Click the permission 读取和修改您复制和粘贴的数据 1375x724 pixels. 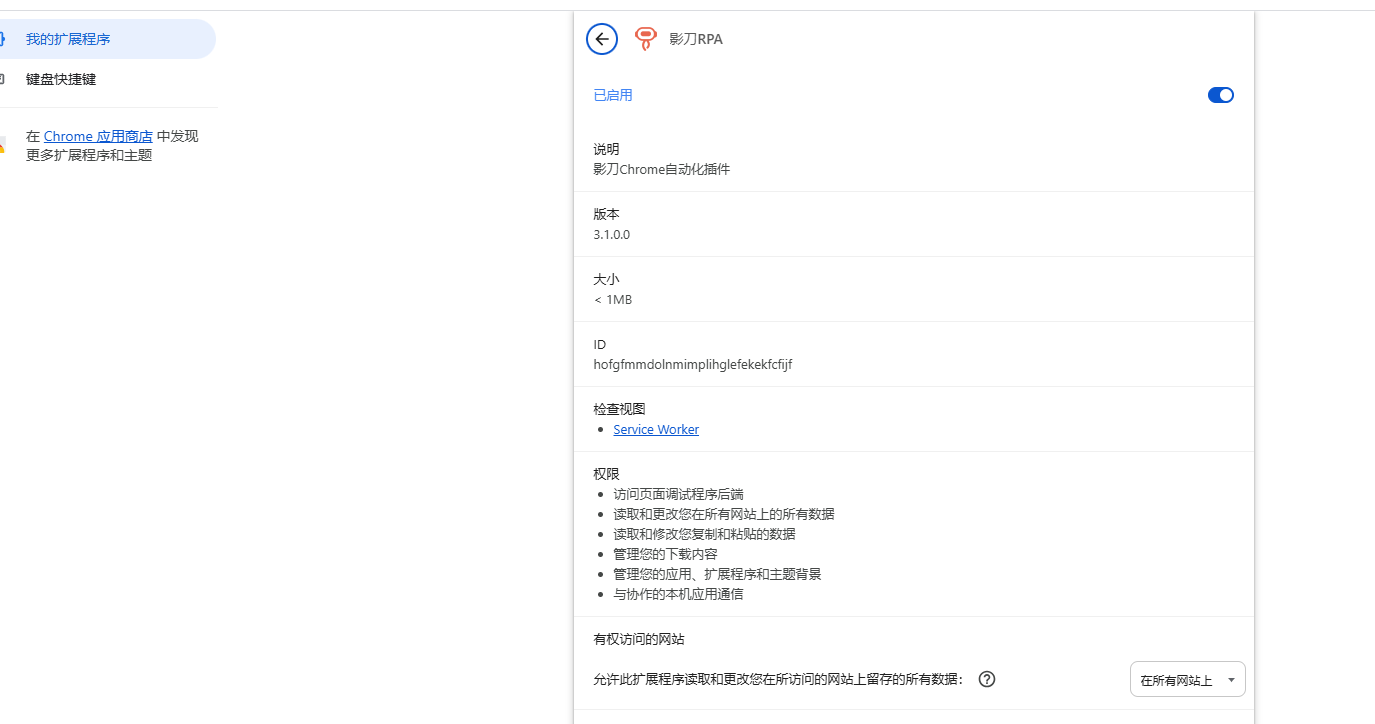[x=704, y=534]
